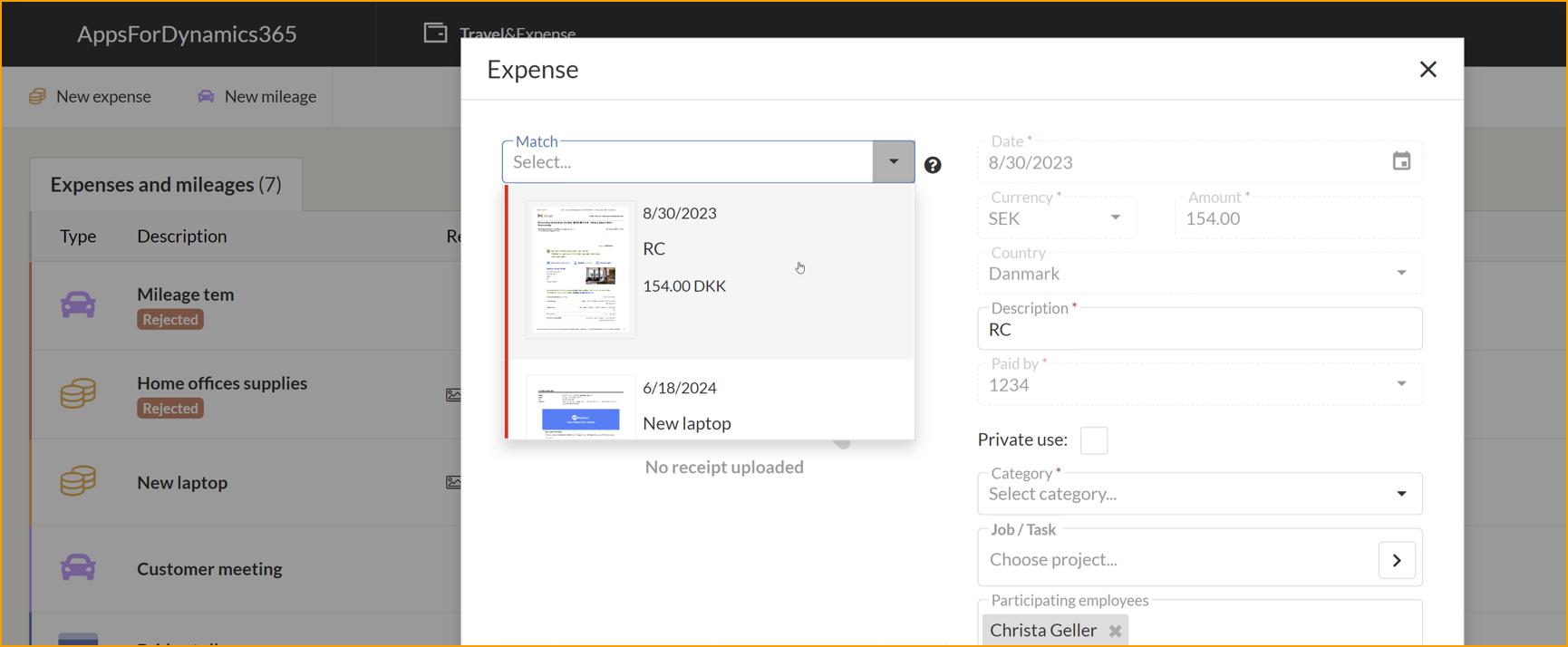The width and height of the screenshot is (1568, 647).
Task: Open the Match help question-mark icon
Action: (933, 165)
